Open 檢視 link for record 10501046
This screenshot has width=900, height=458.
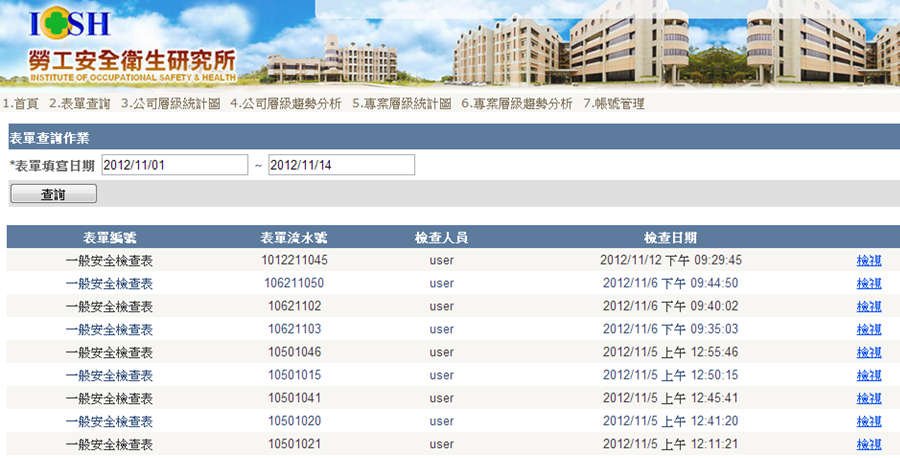(868, 352)
